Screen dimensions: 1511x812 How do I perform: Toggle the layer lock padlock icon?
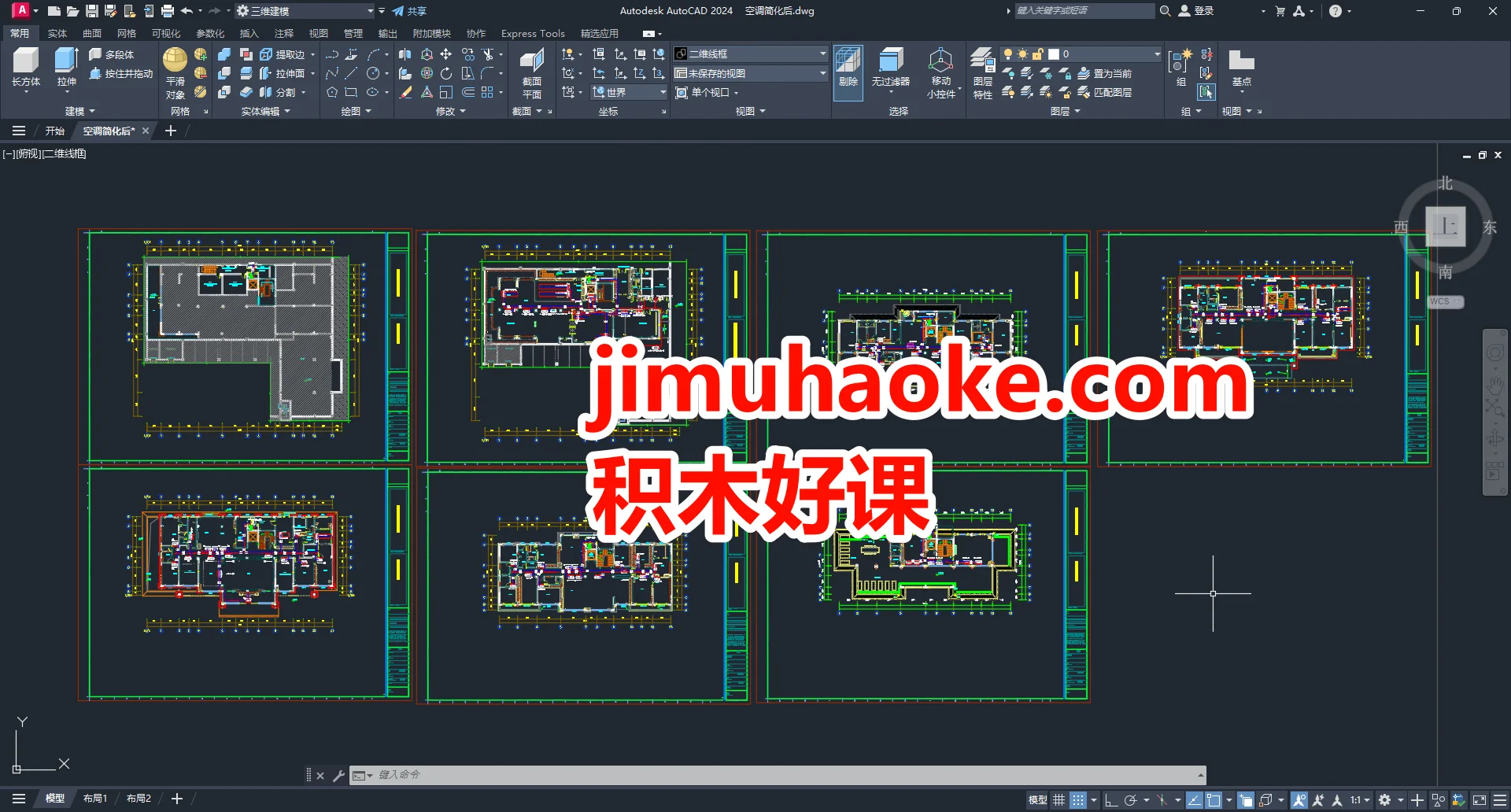point(1036,54)
